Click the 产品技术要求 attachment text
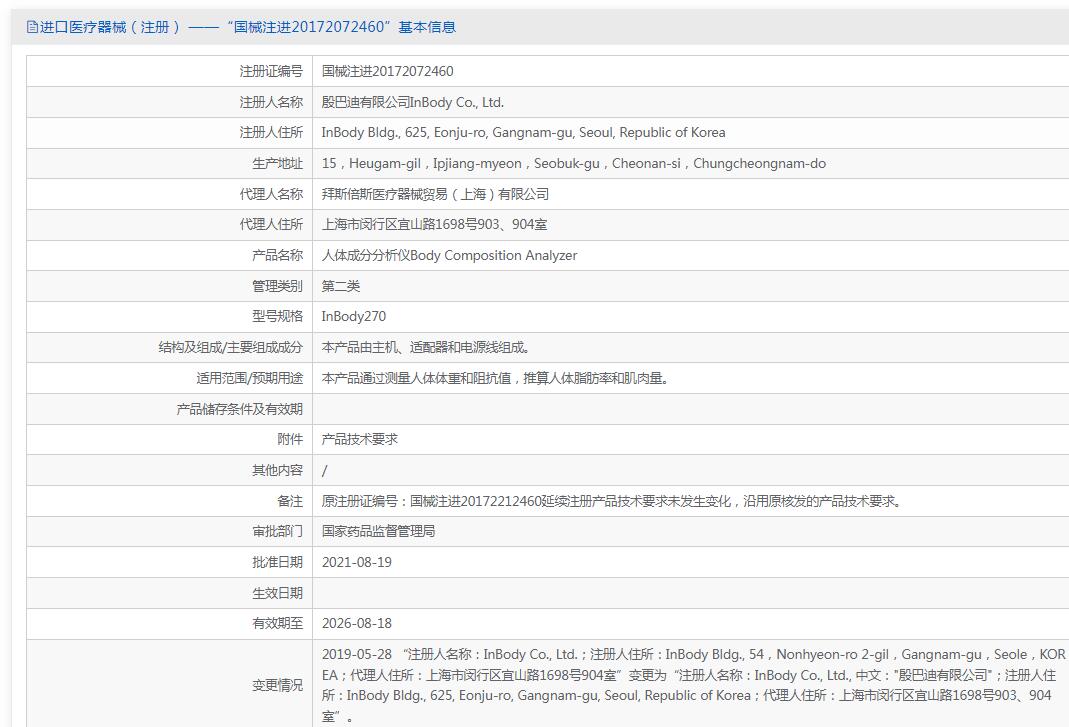The width and height of the screenshot is (1069, 727). point(359,439)
